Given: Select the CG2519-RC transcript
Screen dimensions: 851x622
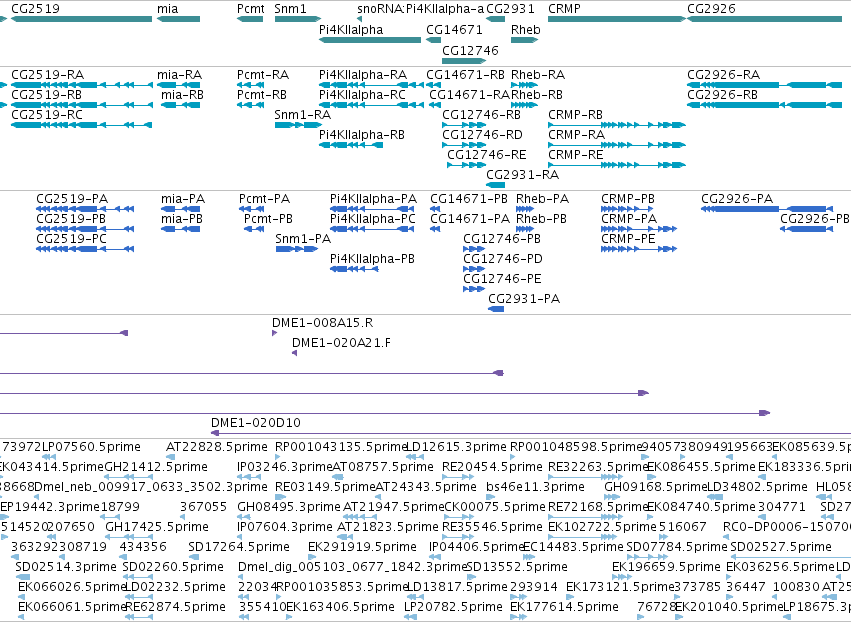Looking at the screenshot, I should point(81,125).
